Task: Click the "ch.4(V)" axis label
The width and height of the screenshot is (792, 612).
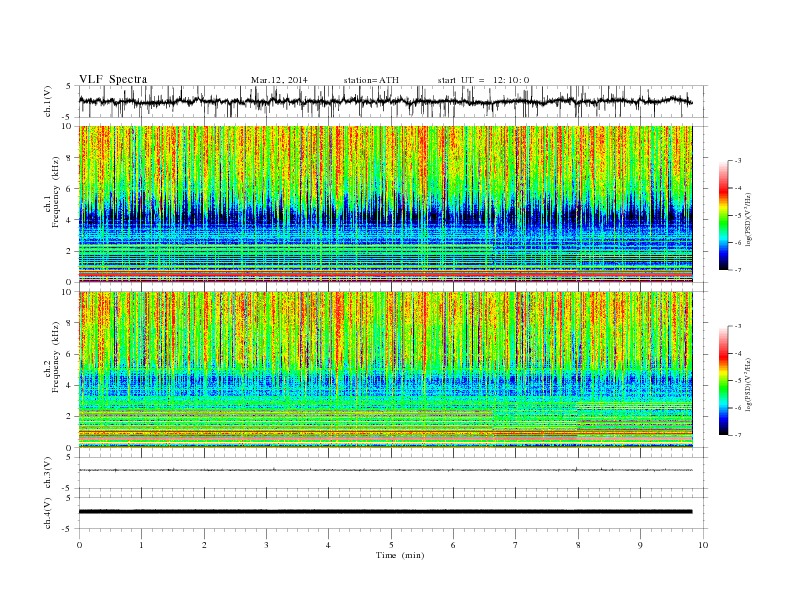Action: tap(48, 513)
